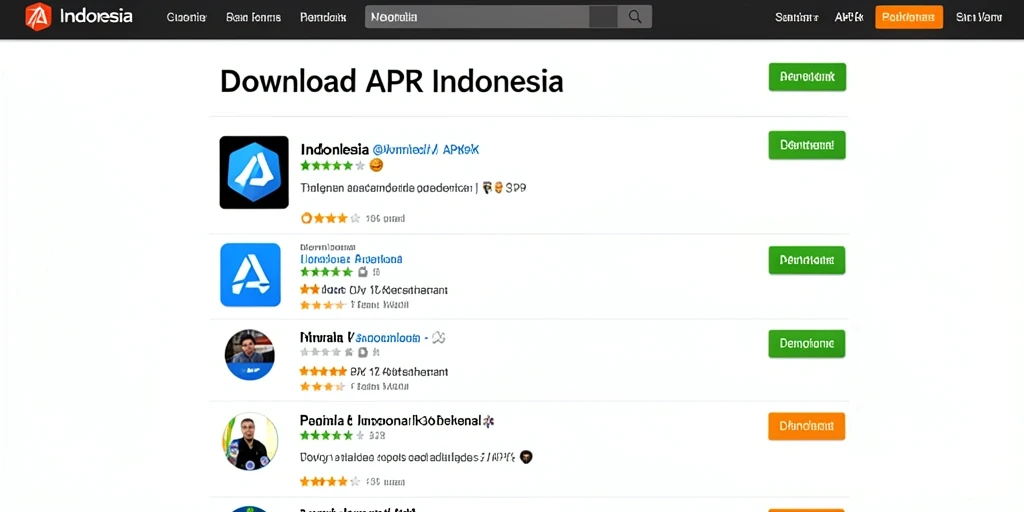Click the green button beside Download APR Indonesia heading

tap(807, 77)
